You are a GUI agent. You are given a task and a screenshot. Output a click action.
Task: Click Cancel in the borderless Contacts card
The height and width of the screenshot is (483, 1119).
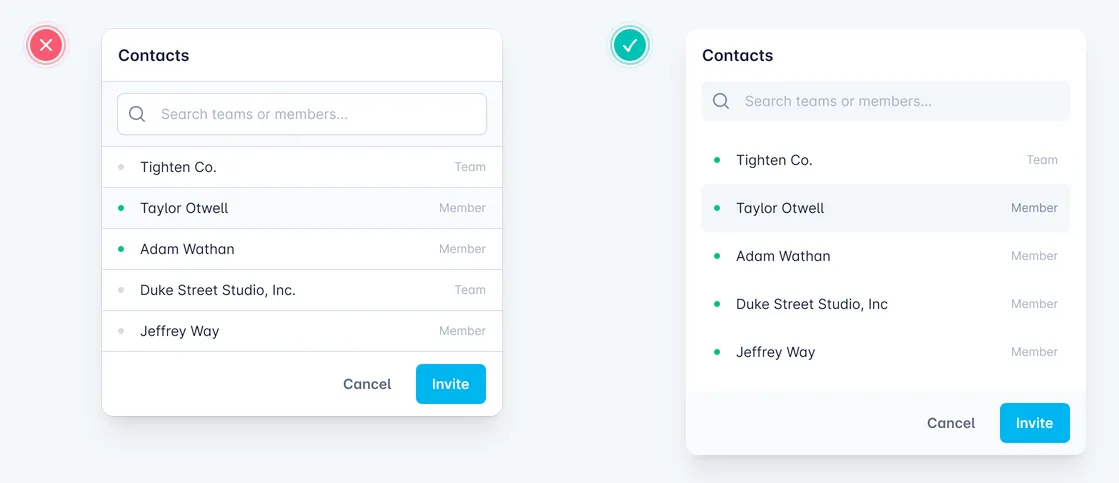point(950,423)
